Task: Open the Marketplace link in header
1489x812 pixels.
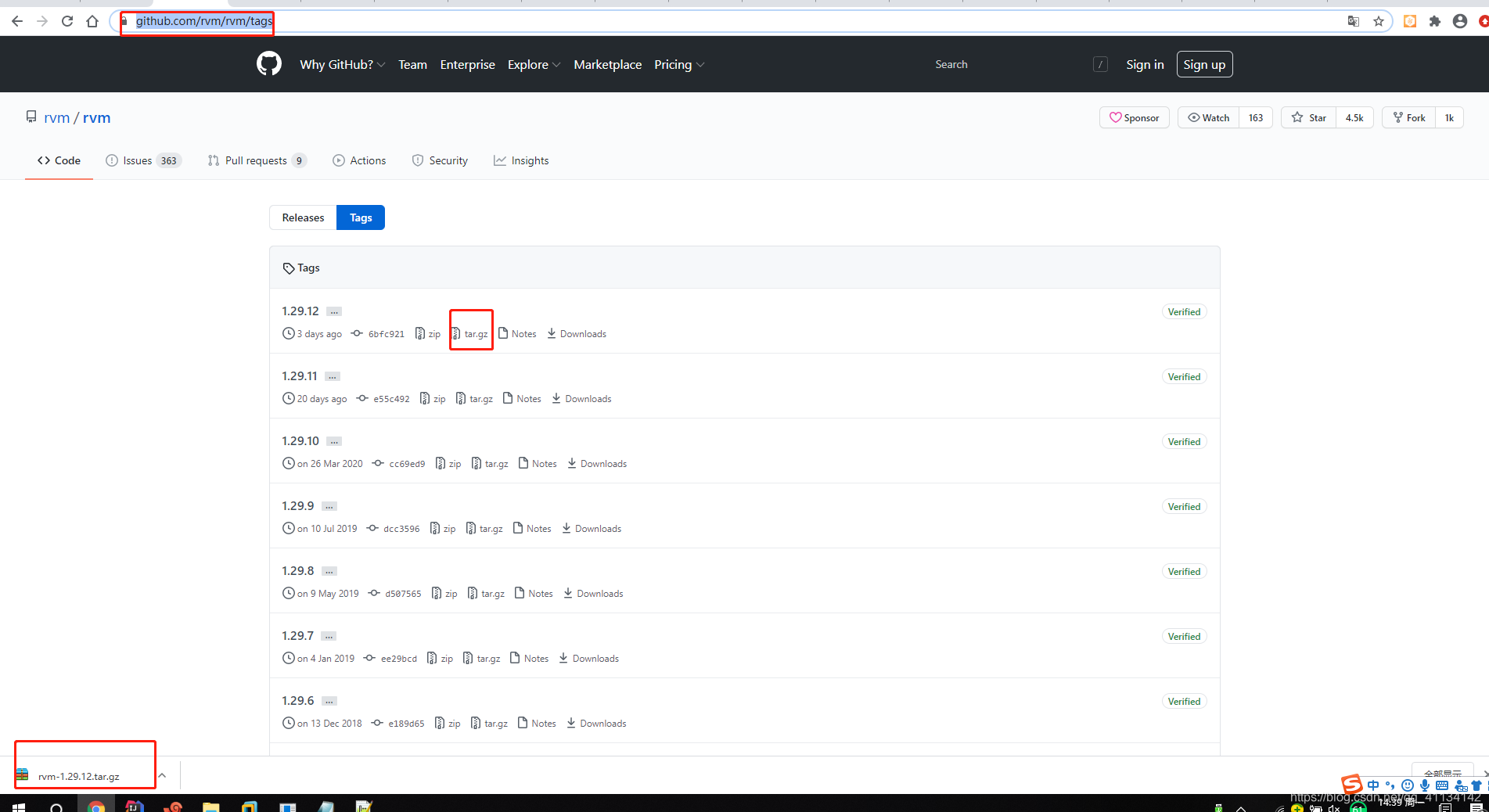Action: [607, 64]
